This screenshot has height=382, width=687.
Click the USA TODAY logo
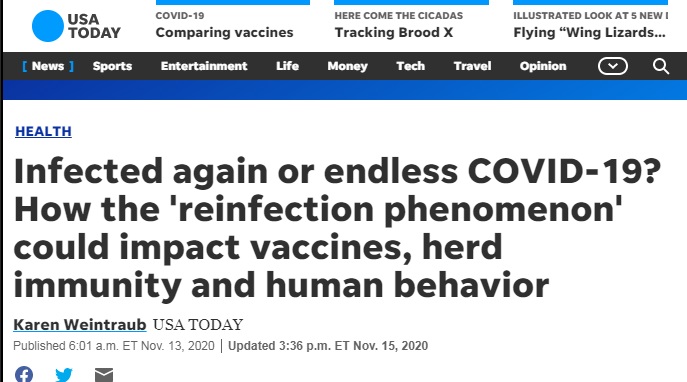point(76,26)
